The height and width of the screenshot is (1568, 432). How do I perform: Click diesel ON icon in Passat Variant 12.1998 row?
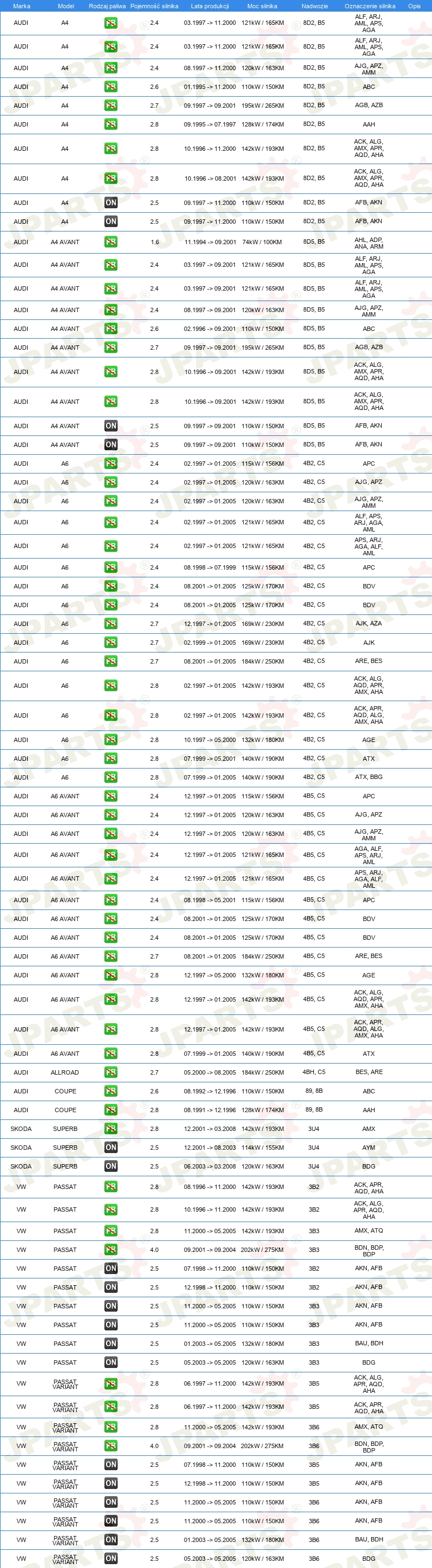(110, 1483)
